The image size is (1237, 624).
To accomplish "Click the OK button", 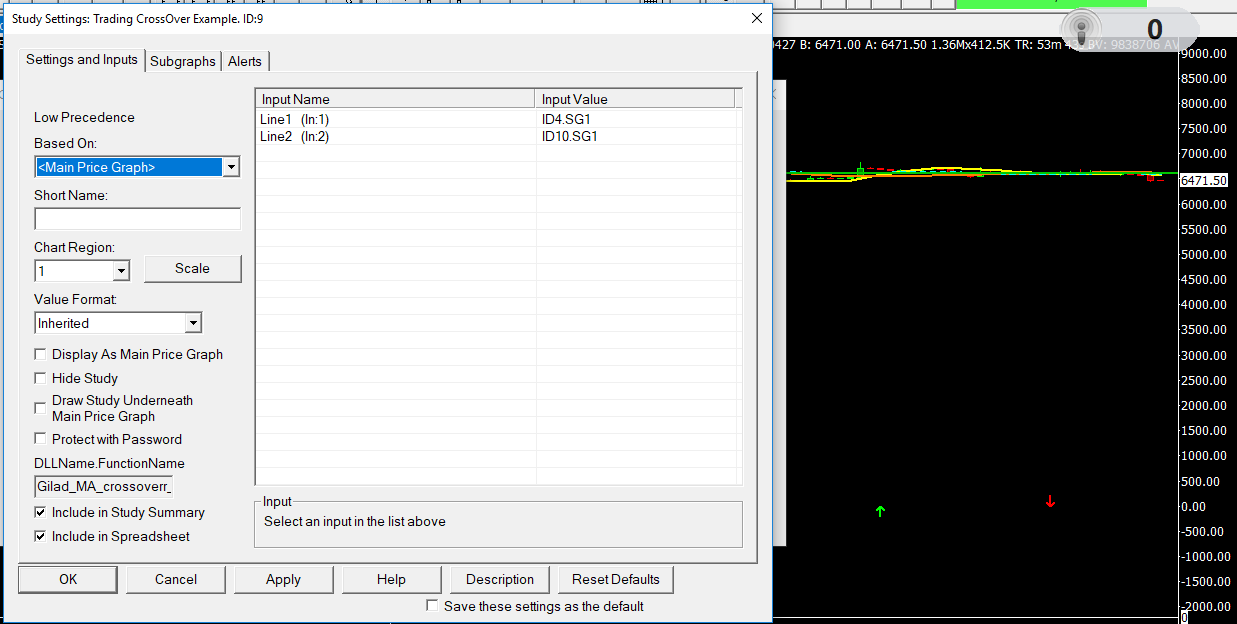I will pos(67,579).
